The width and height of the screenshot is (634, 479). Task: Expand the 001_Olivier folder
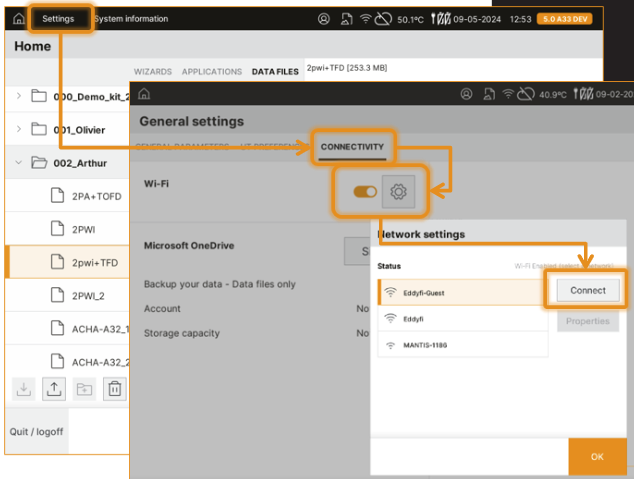pos(19,129)
